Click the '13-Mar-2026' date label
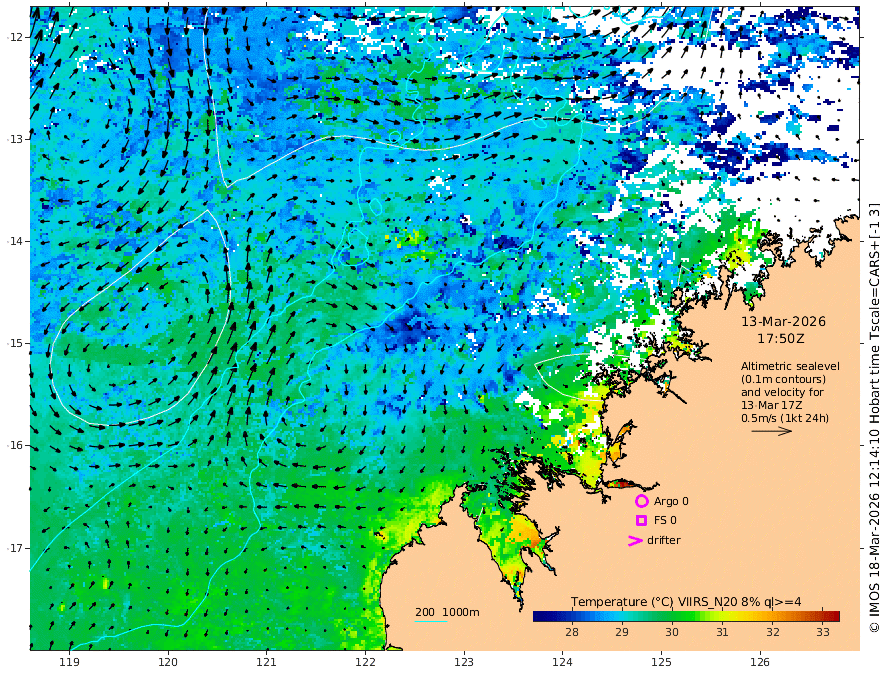The width and height of the screenshot is (880, 680). click(x=783, y=321)
